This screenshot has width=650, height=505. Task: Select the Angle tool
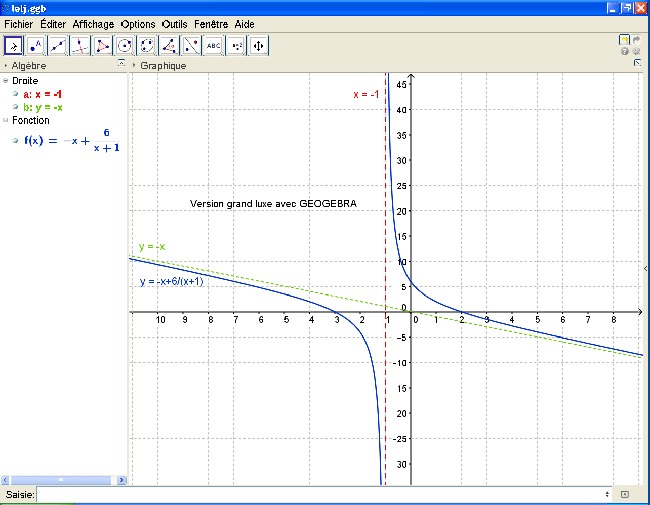click(x=169, y=46)
